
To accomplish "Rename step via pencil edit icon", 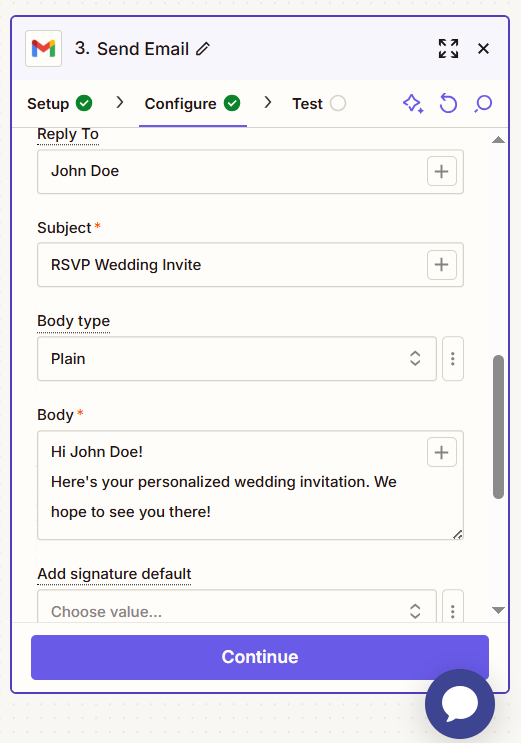I will 203,48.
